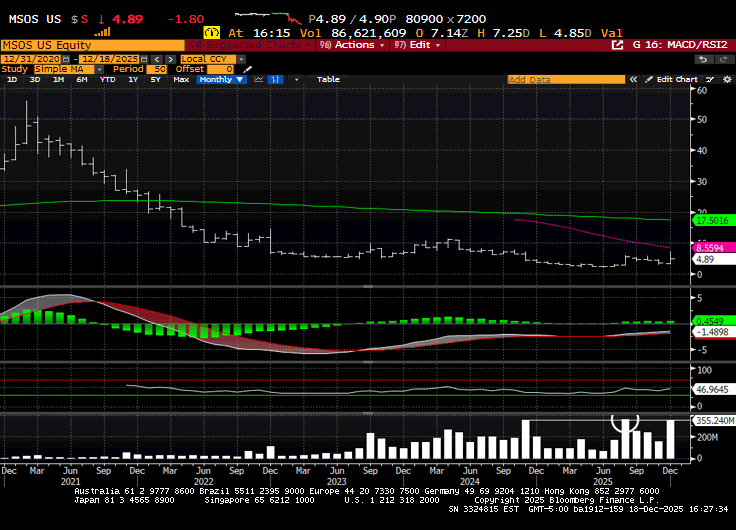This screenshot has height=530, width=736.
Task: Click the Vol 86,621,609 value
Action: click(x=353, y=33)
